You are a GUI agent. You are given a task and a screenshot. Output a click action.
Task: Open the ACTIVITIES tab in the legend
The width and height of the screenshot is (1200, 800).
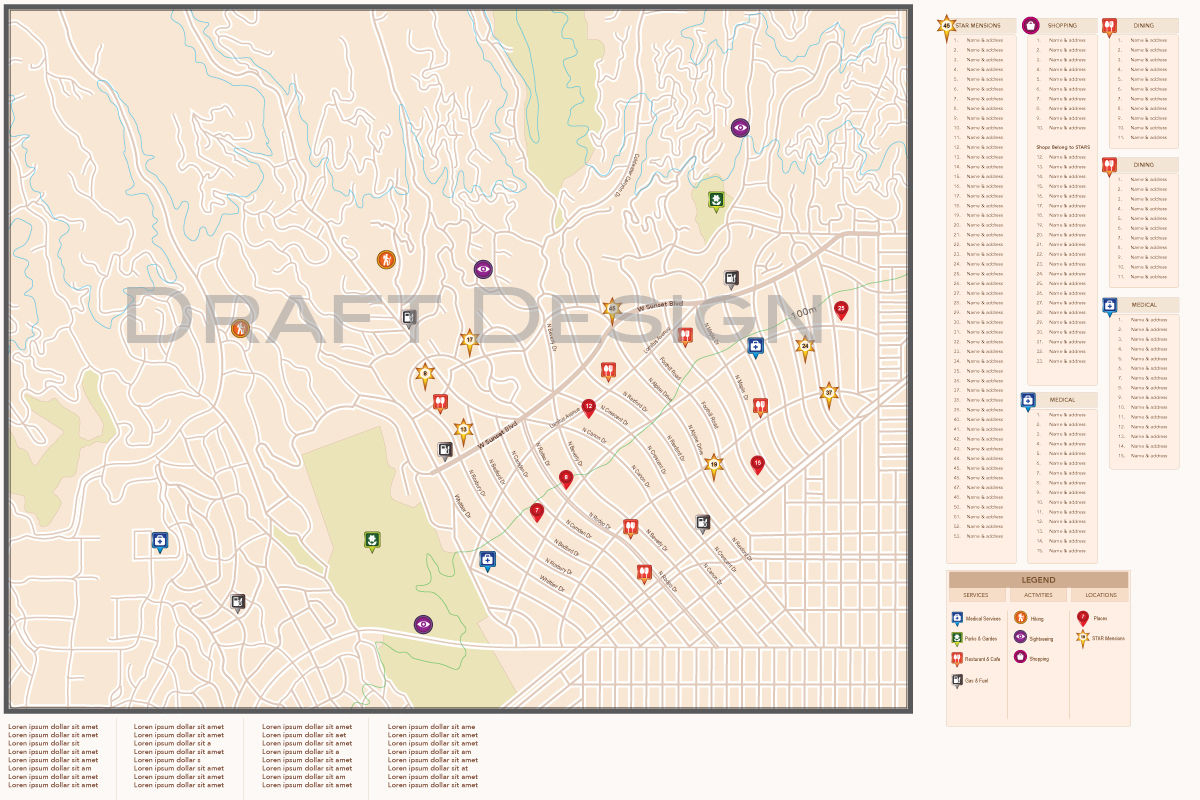pyautogui.click(x=1039, y=595)
